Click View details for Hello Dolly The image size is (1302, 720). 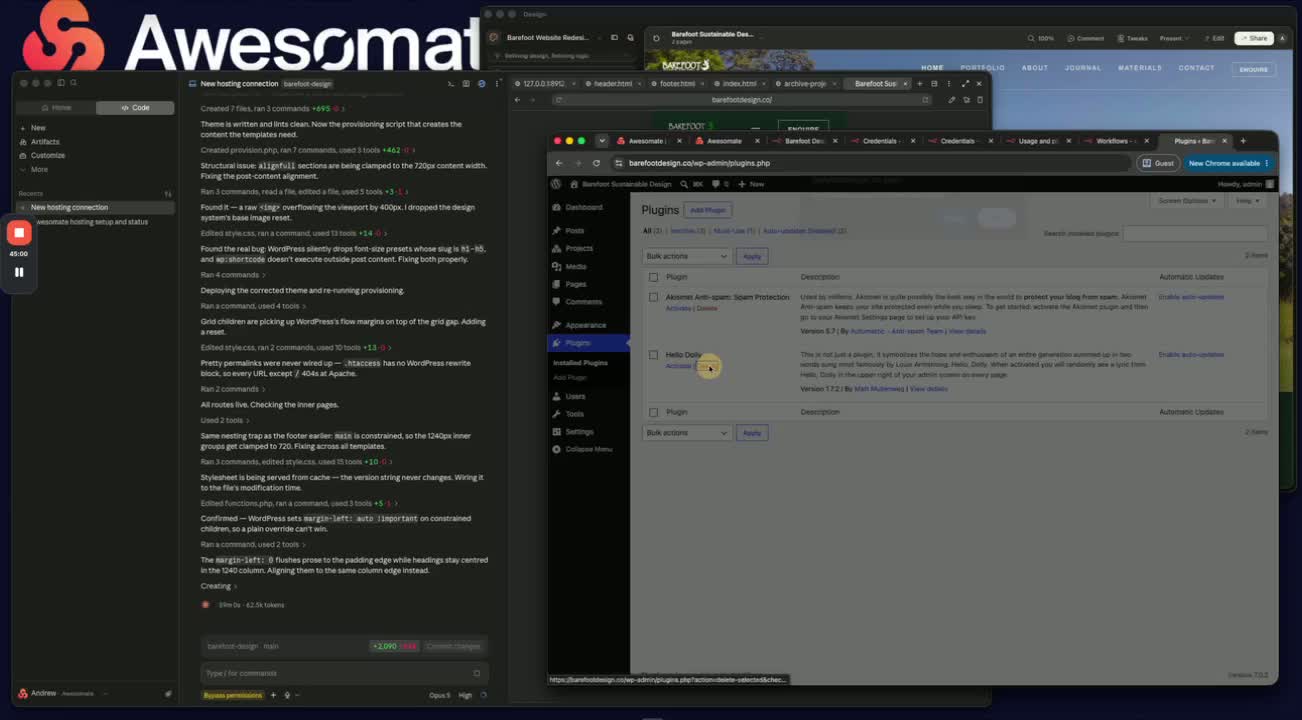[929, 389]
